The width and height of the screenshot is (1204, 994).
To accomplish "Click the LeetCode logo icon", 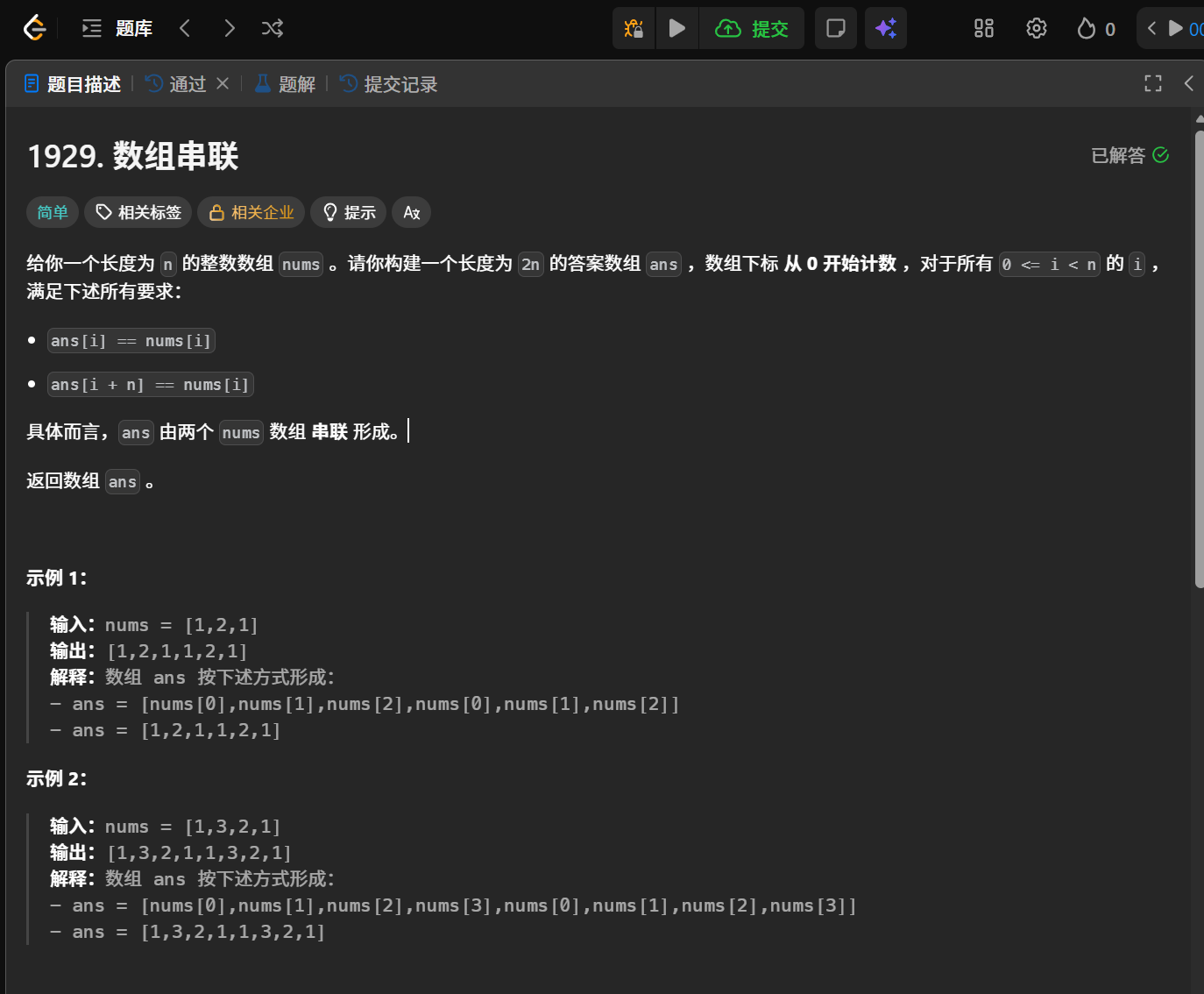I will point(34,28).
